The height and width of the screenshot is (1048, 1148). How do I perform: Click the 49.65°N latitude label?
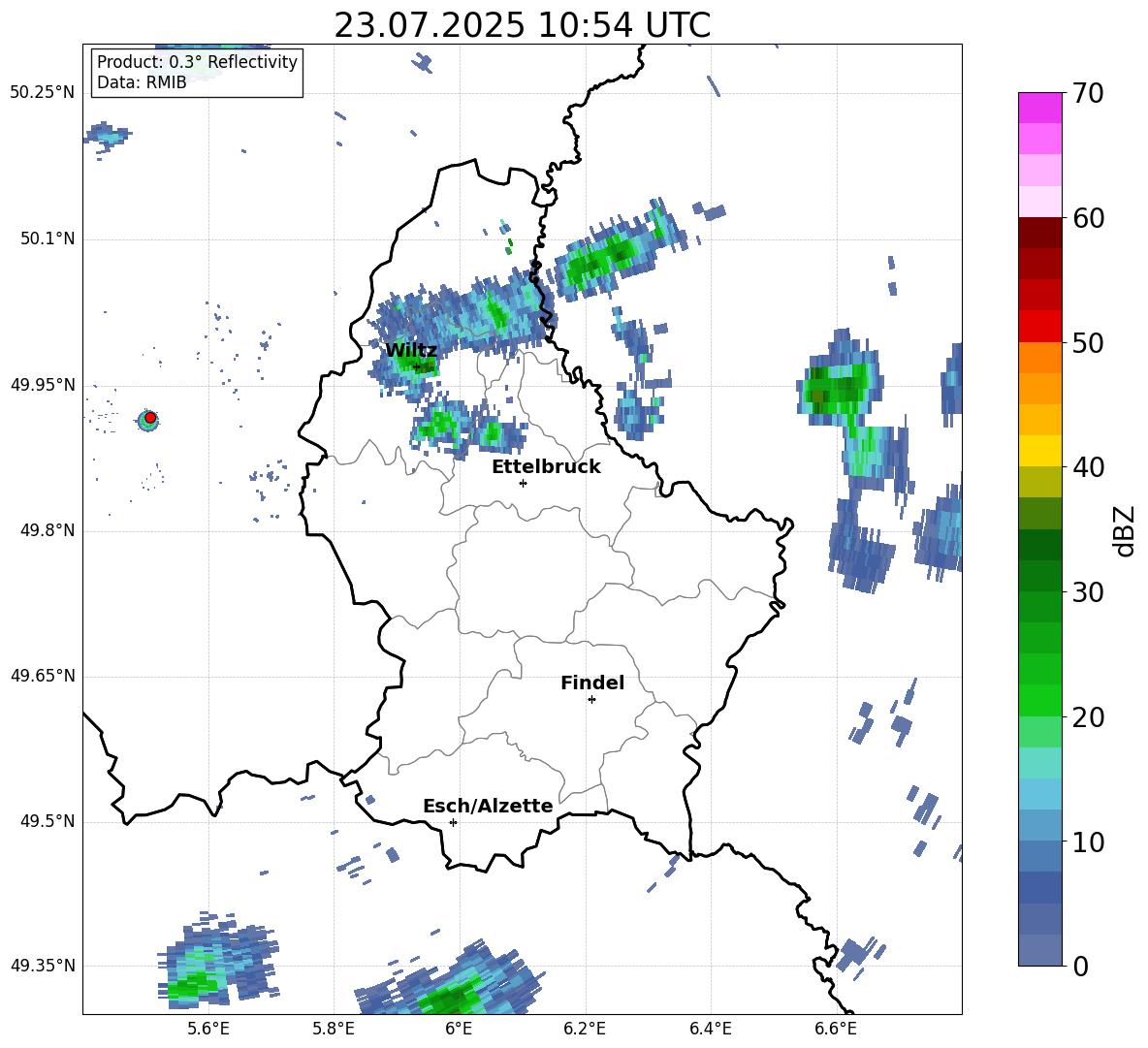(43, 676)
